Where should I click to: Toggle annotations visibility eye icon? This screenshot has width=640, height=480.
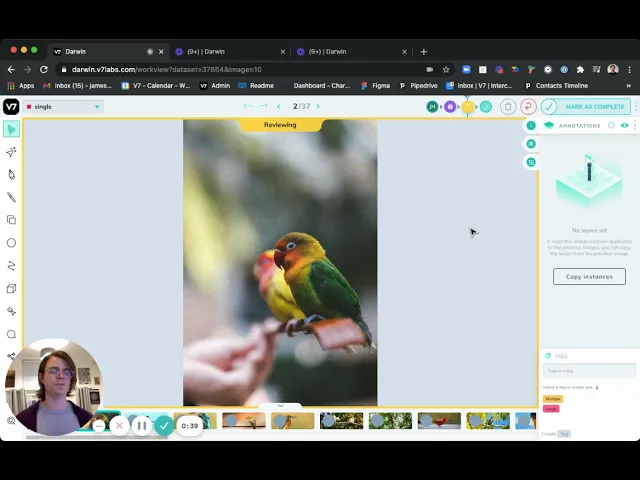coord(624,125)
